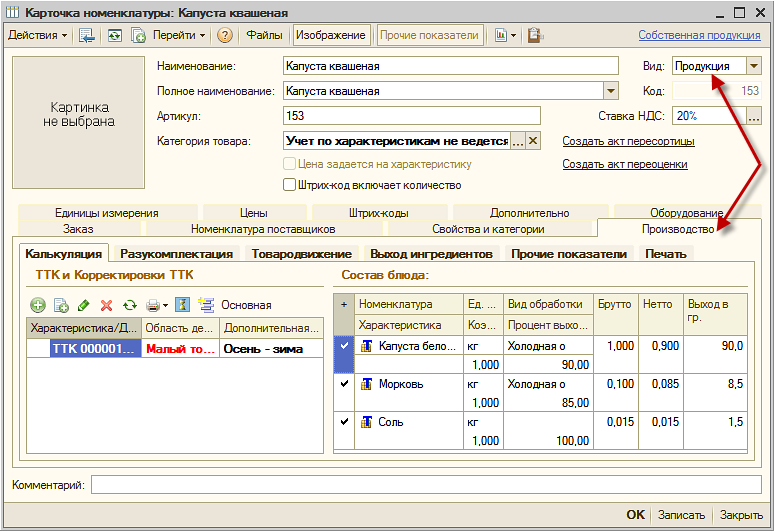Click the find-in-list icon in top toolbar
The width and height of the screenshot is (774, 531).
[x=87, y=36]
